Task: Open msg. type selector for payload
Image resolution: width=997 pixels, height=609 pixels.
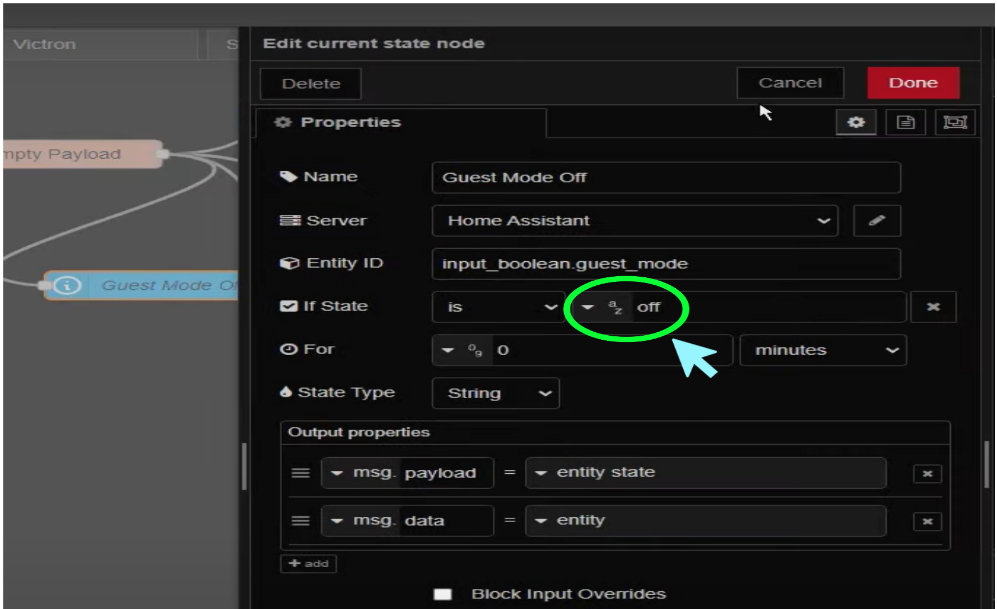Action: (x=361, y=473)
